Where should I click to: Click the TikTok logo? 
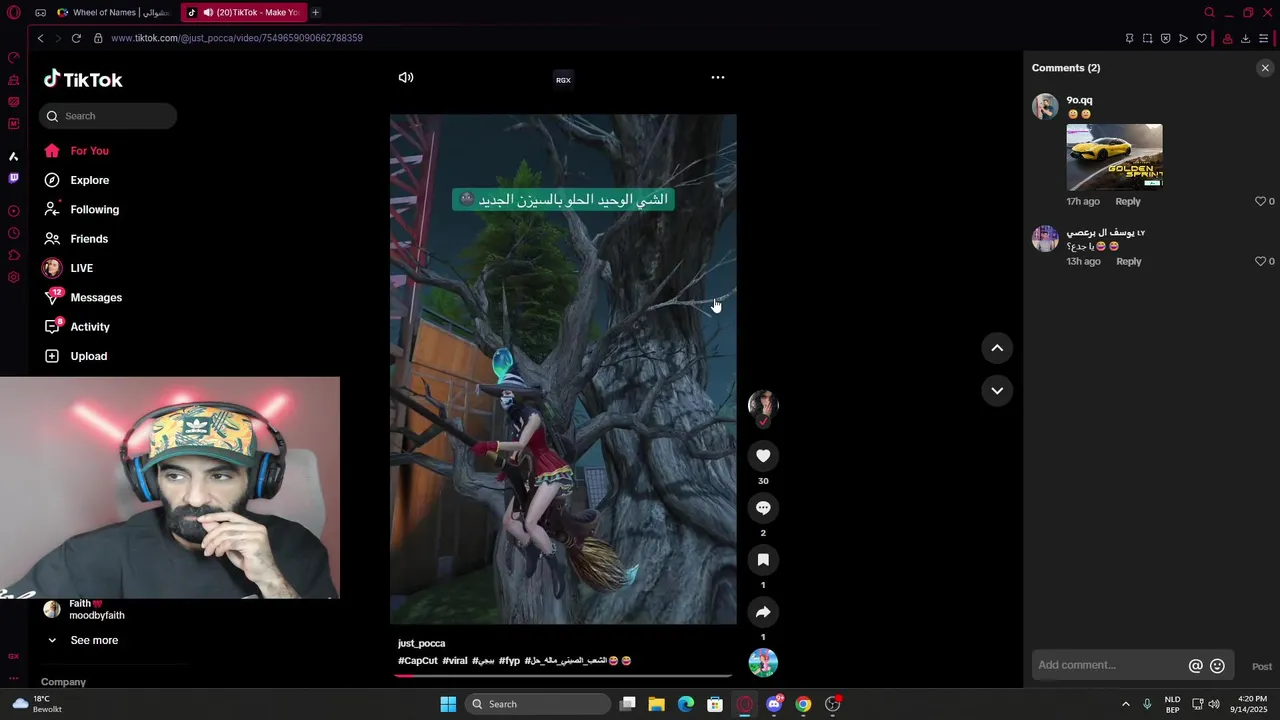coord(83,80)
